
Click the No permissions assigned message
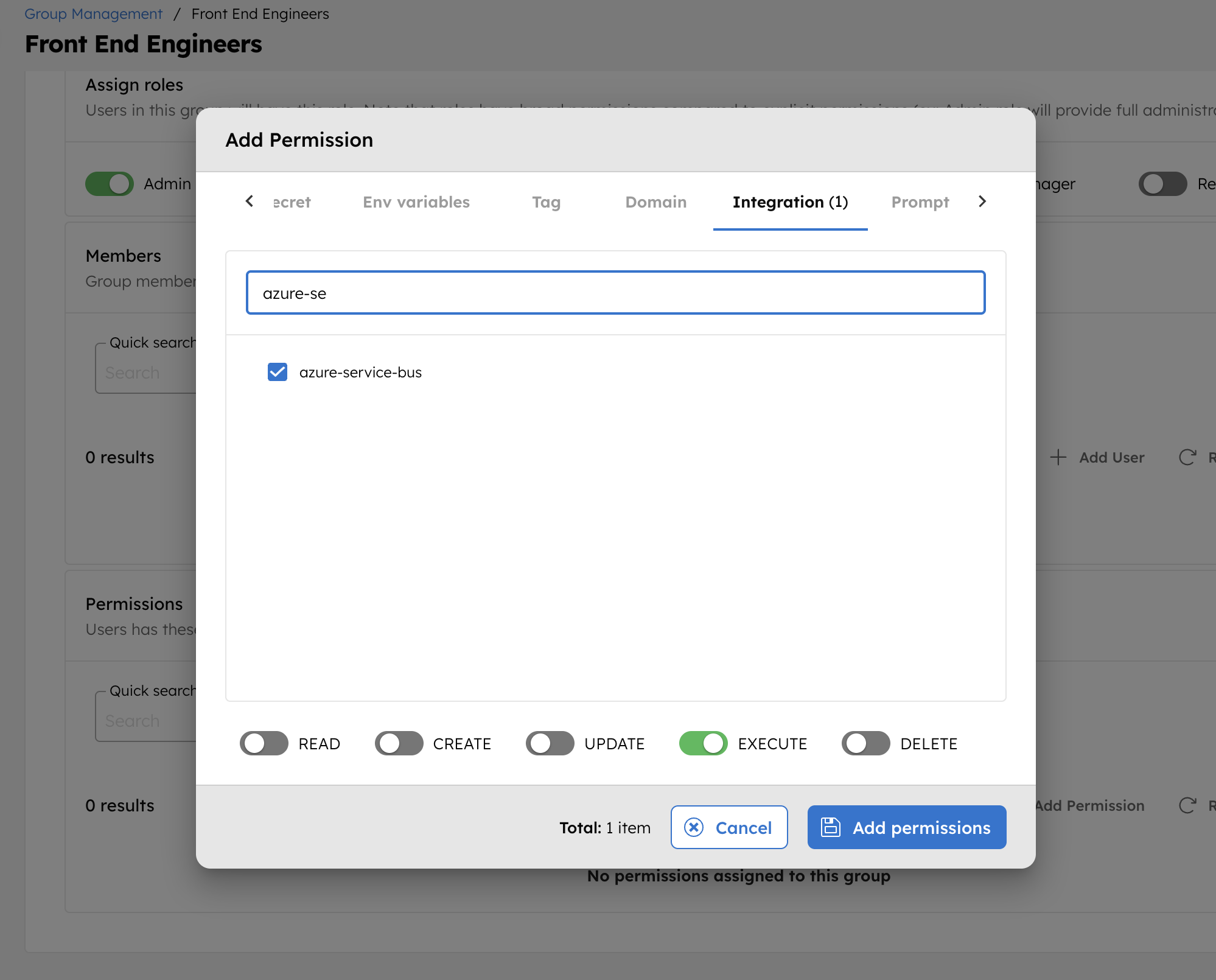coord(738,876)
